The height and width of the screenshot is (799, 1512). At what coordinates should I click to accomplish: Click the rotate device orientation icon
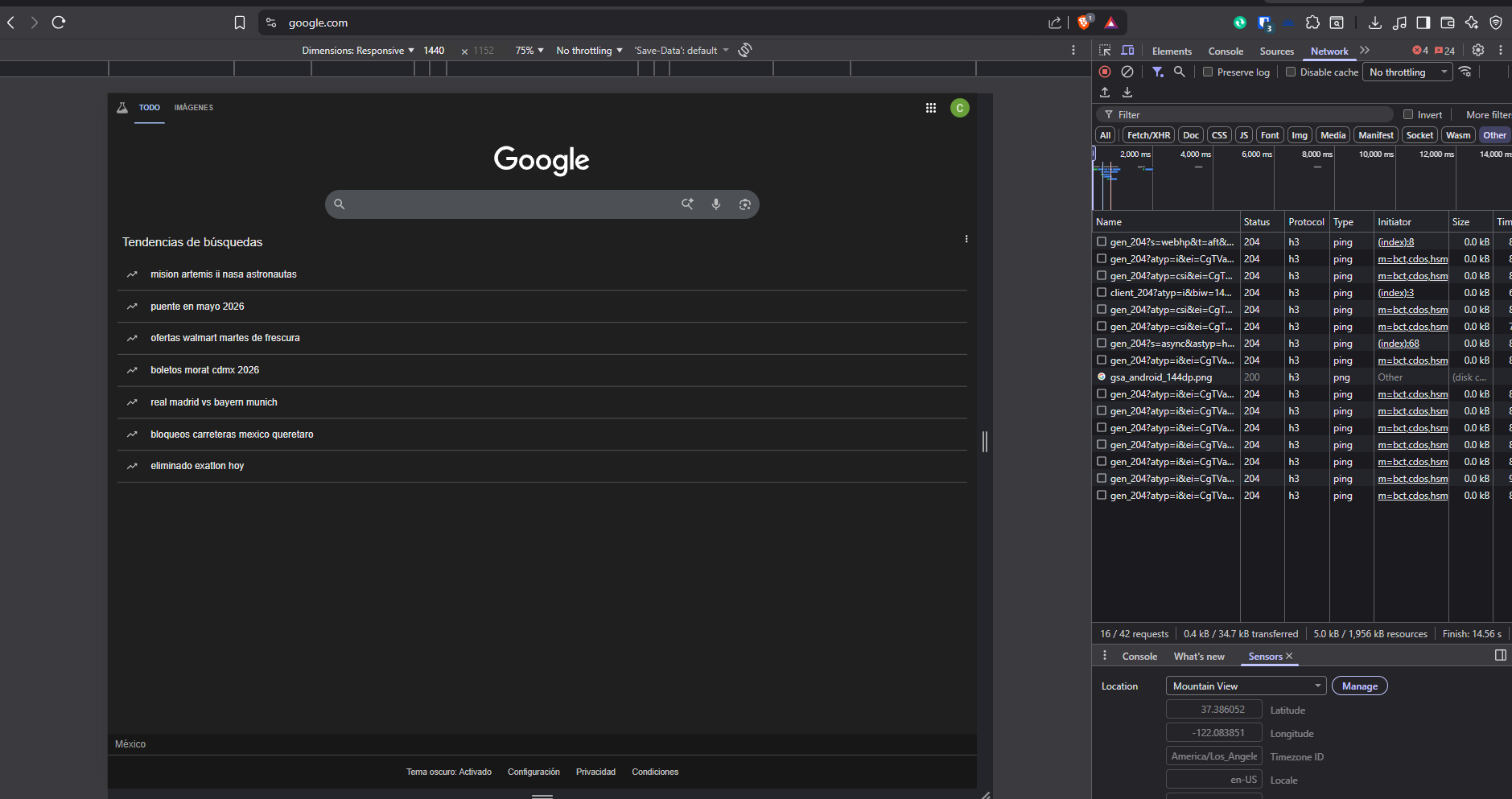coord(745,50)
